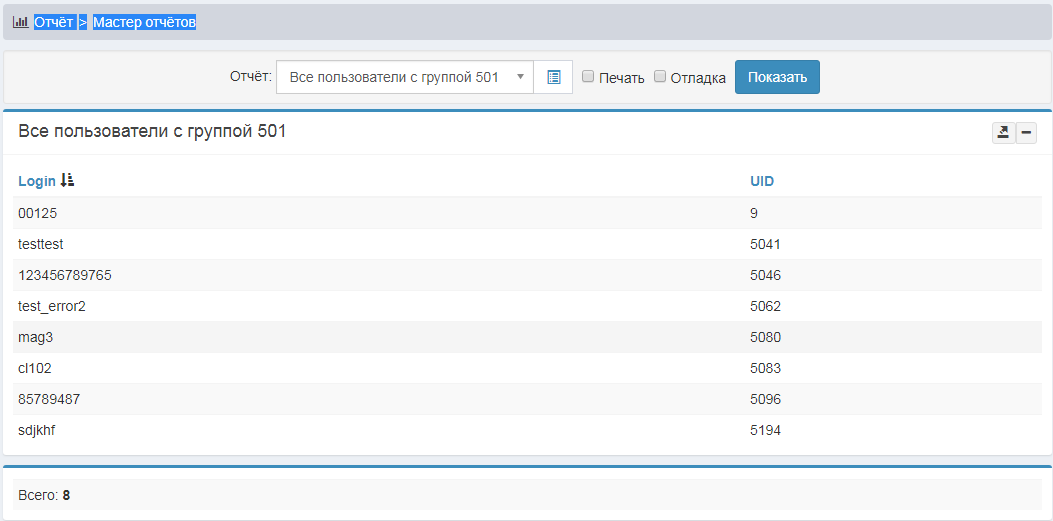Click UID value 5194
1053x521 pixels.
tap(765, 430)
